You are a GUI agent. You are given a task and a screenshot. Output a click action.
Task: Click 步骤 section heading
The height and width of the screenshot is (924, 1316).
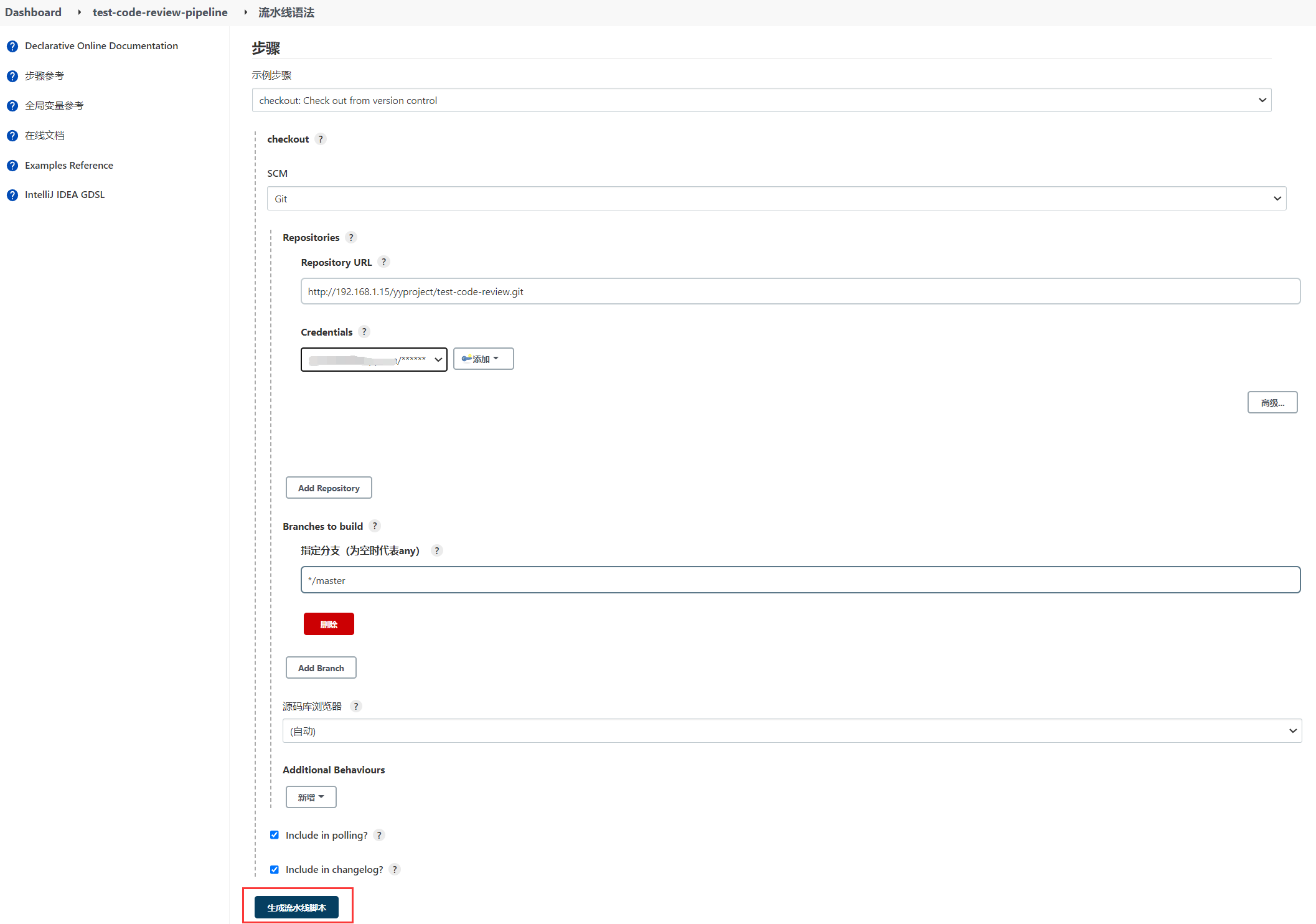point(266,48)
